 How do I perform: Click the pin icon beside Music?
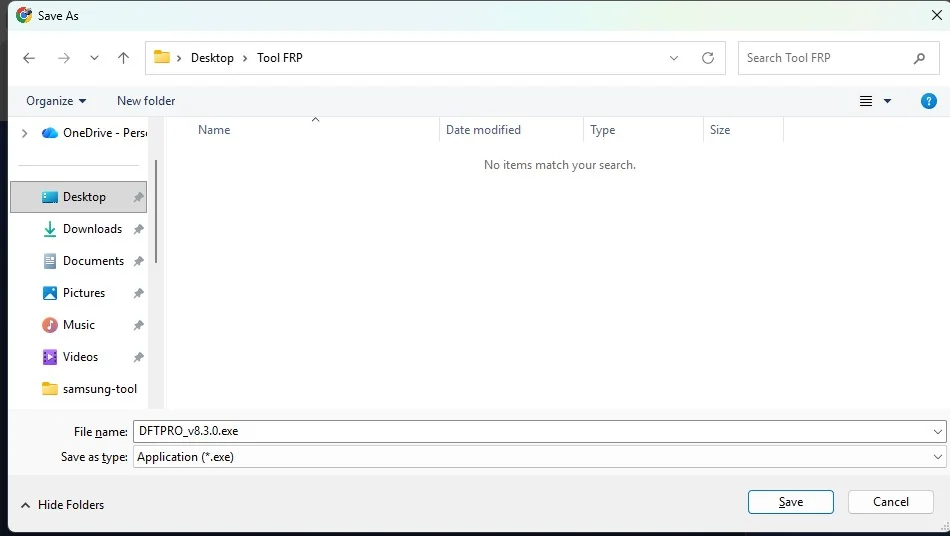tap(139, 325)
